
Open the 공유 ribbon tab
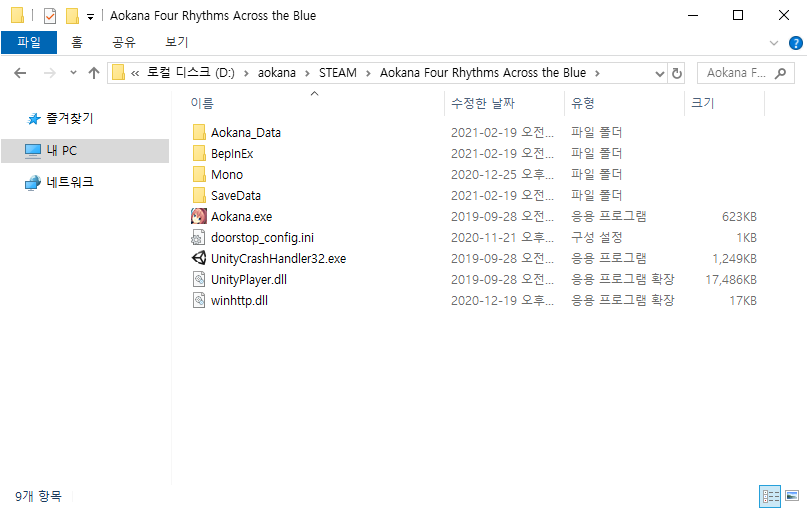click(x=124, y=42)
